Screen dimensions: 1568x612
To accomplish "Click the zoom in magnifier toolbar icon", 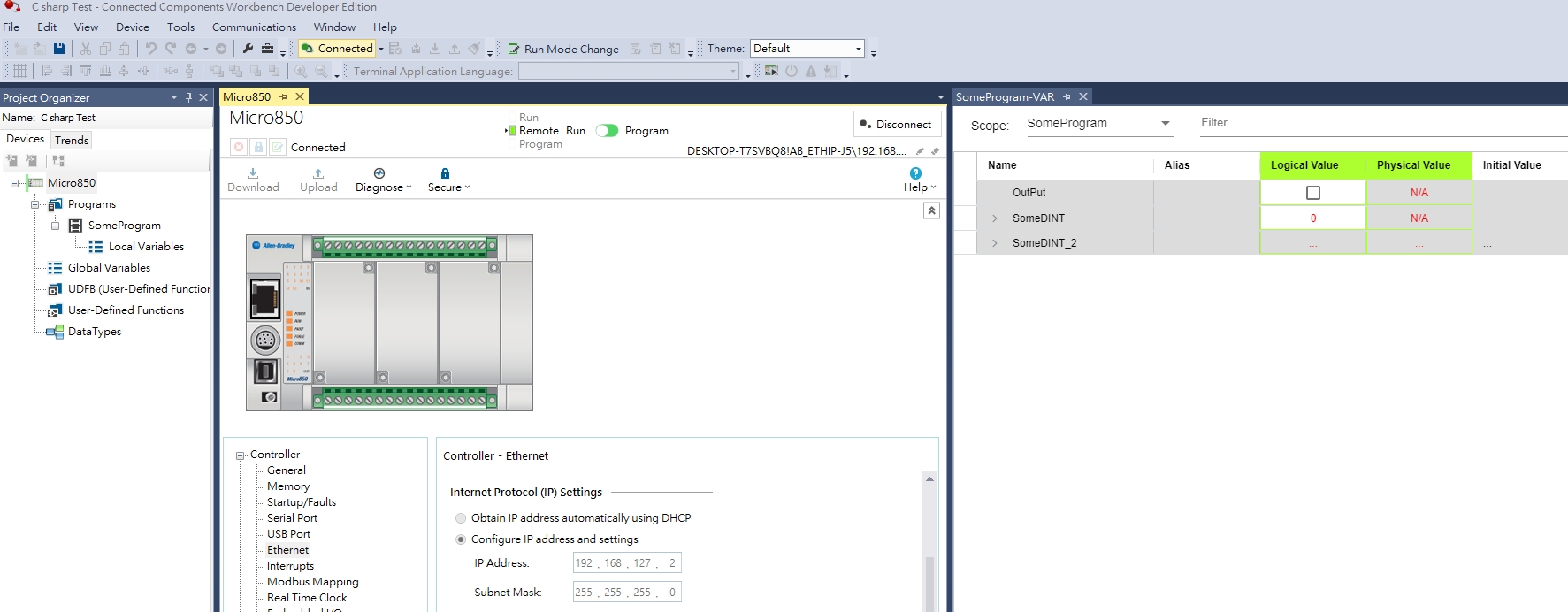I will (x=301, y=71).
